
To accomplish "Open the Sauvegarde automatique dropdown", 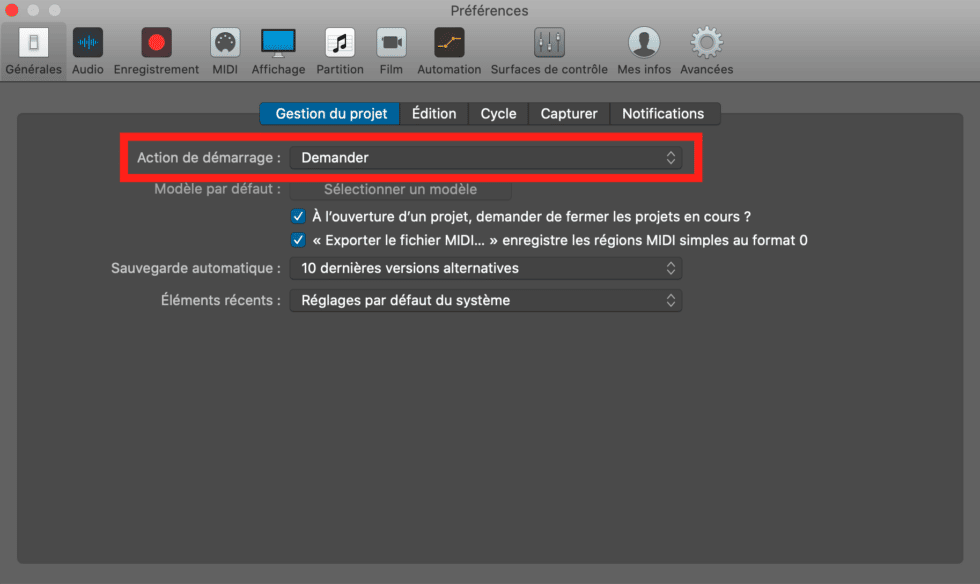I will click(x=486, y=268).
